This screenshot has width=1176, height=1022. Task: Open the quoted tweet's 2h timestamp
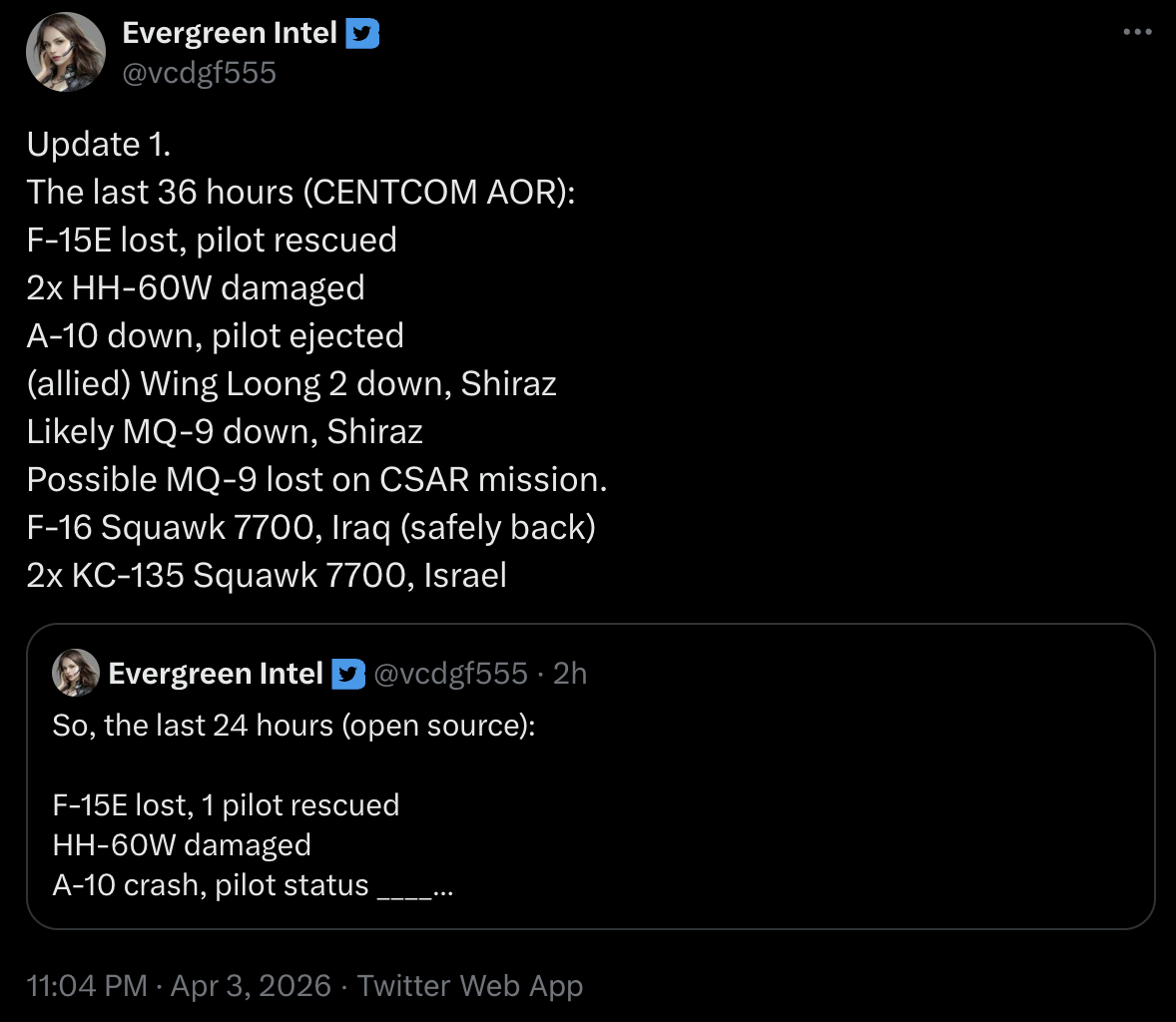coord(570,674)
